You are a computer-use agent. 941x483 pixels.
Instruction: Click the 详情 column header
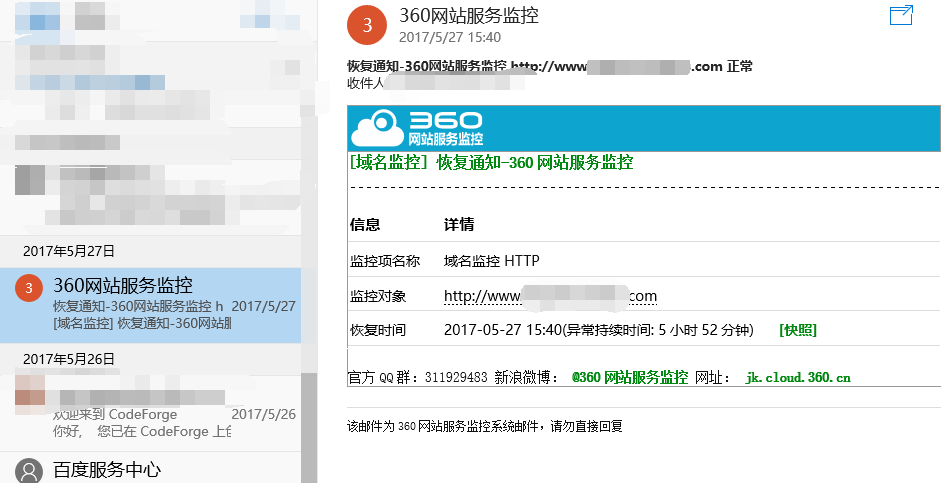tap(459, 225)
